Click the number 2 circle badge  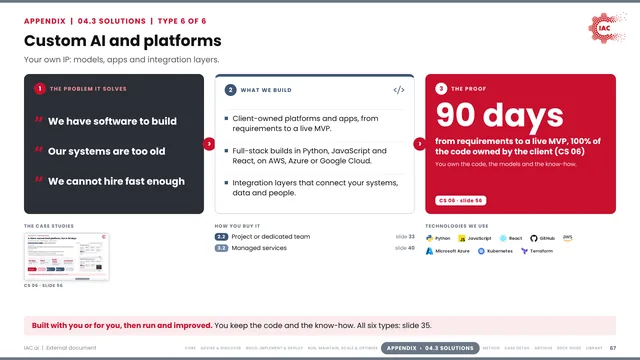tap(230, 90)
